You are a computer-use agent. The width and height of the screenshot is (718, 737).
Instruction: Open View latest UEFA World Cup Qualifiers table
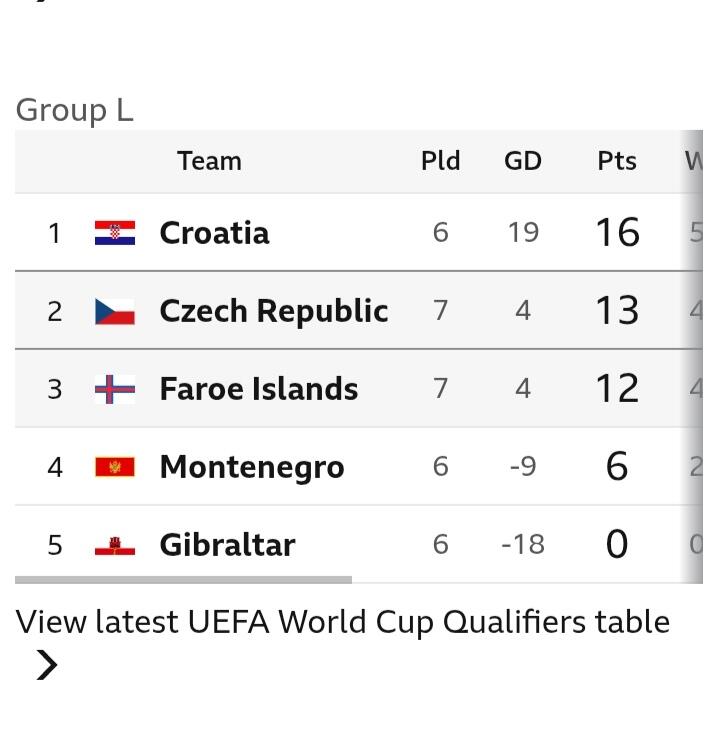[x=342, y=622]
